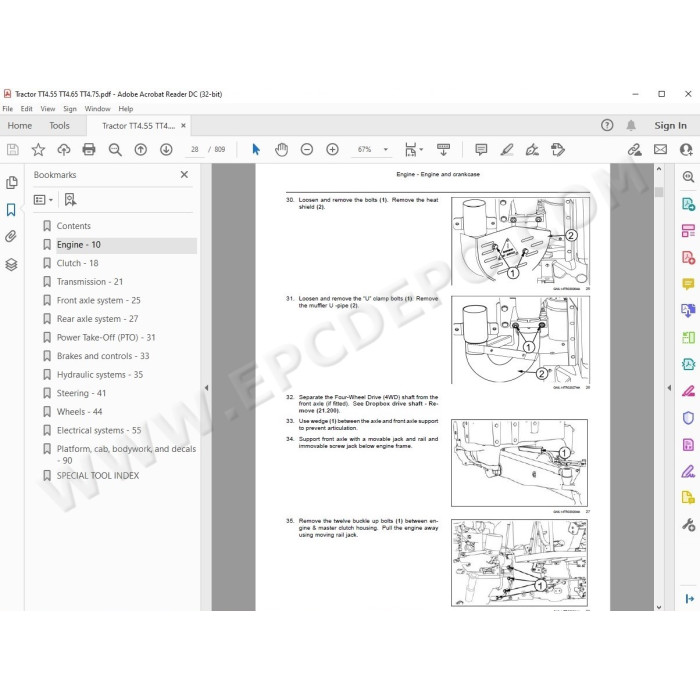Select the Engine - 10 bookmark

tap(79, 245)
